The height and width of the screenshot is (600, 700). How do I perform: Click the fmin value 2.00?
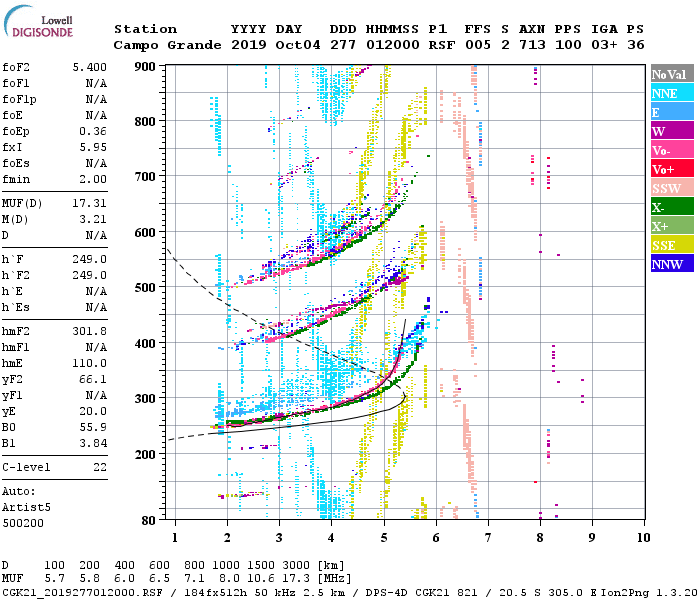(93, 179)
